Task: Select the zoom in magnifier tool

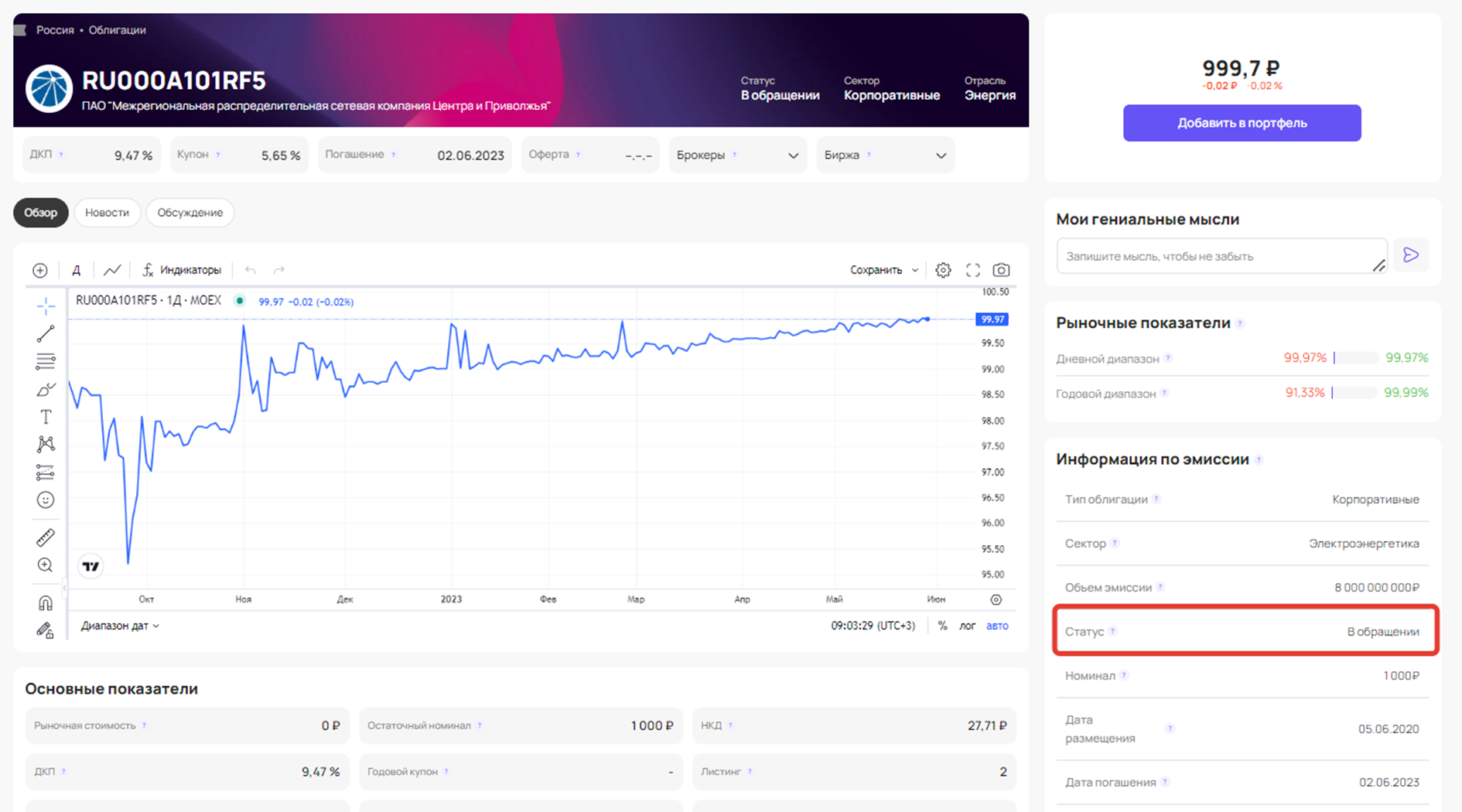Action: point(46,565)
